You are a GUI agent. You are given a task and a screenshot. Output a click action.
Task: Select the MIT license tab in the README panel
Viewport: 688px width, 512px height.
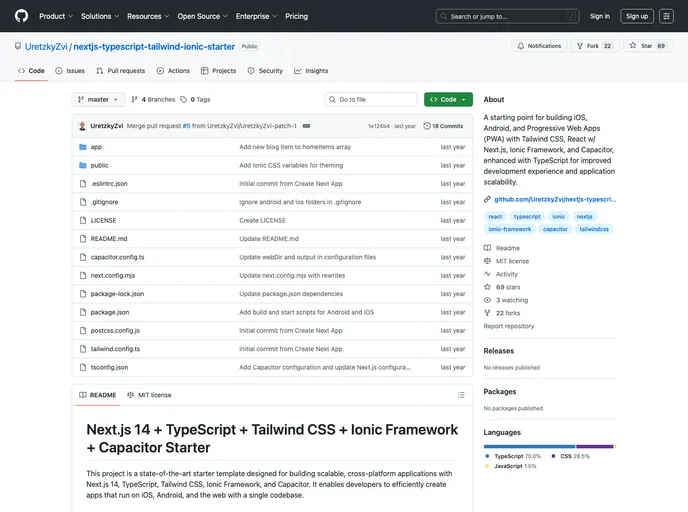pos(149,395)
